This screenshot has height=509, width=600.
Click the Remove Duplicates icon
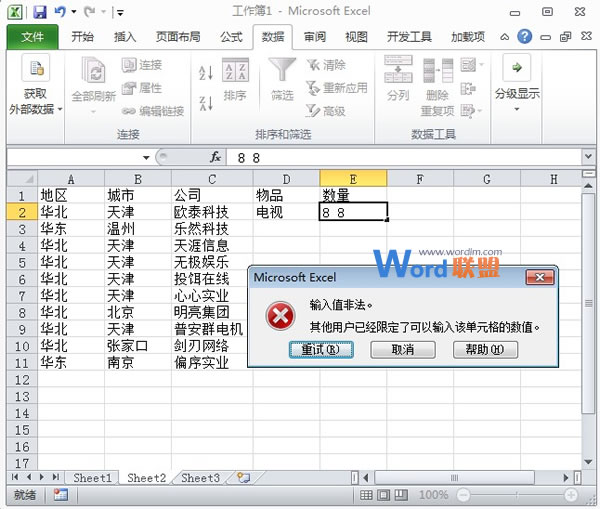point(438,70)
